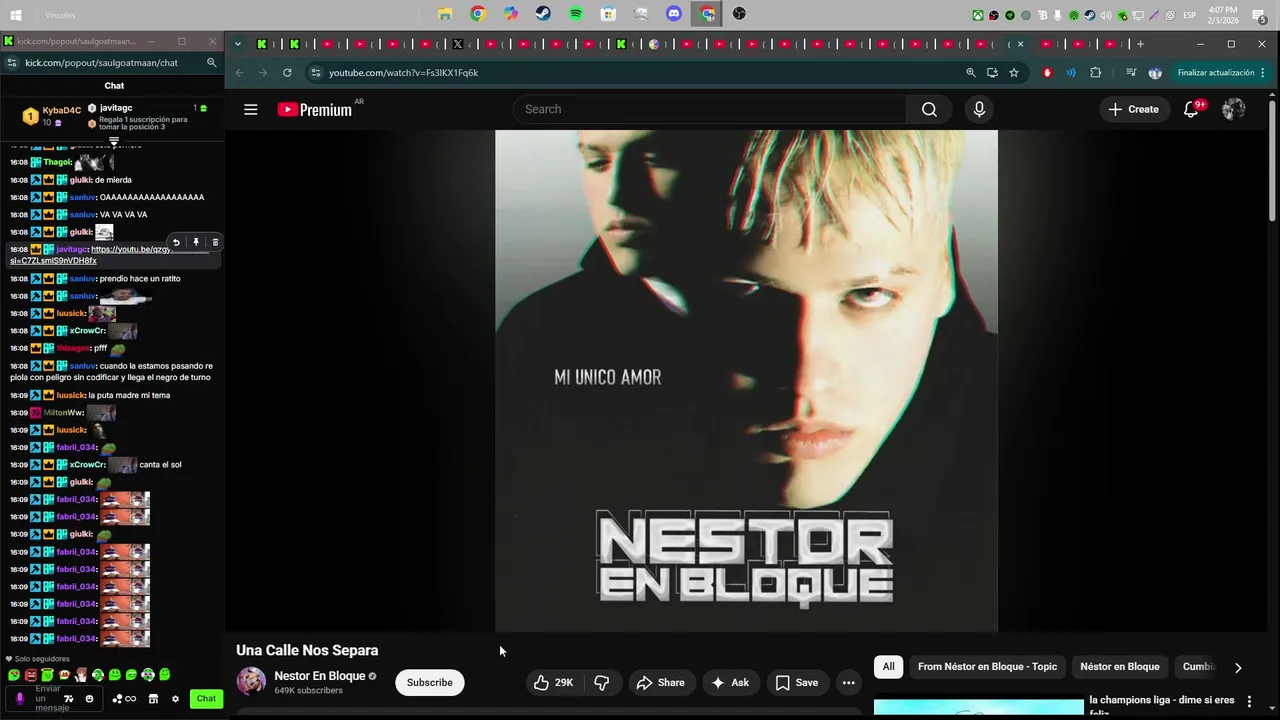
Task: Click the Una Calle Nos Separa title
Action: 307,651
